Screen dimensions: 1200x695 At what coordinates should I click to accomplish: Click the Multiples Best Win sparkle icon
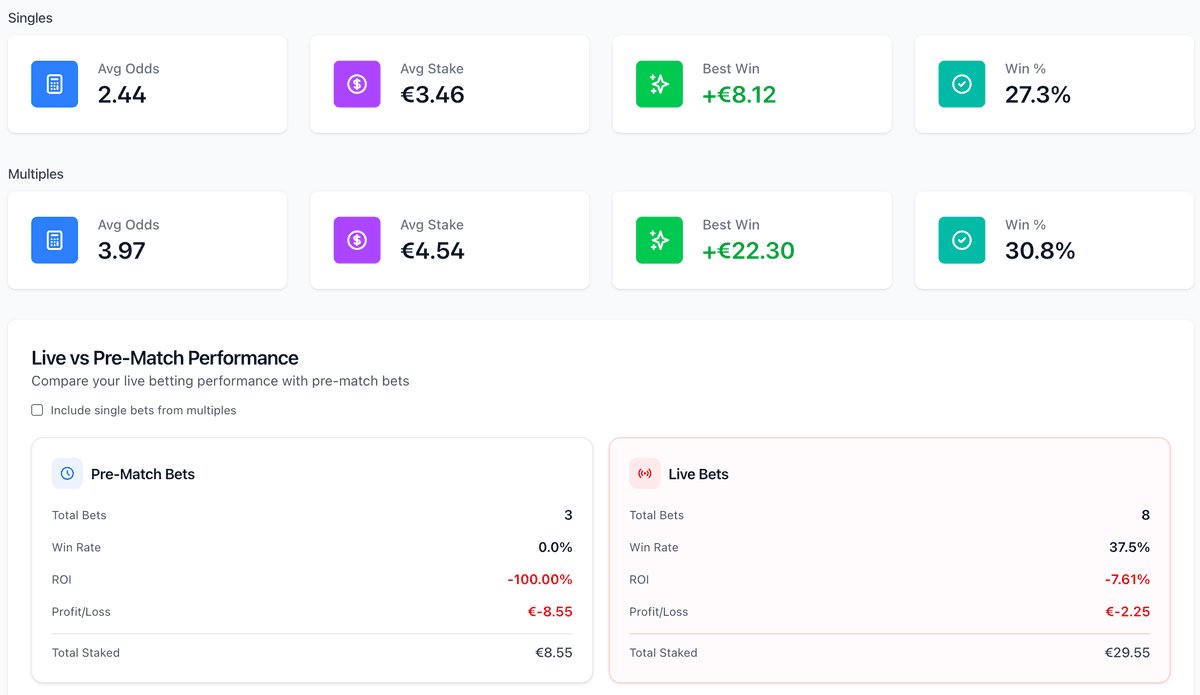point(659,240)
